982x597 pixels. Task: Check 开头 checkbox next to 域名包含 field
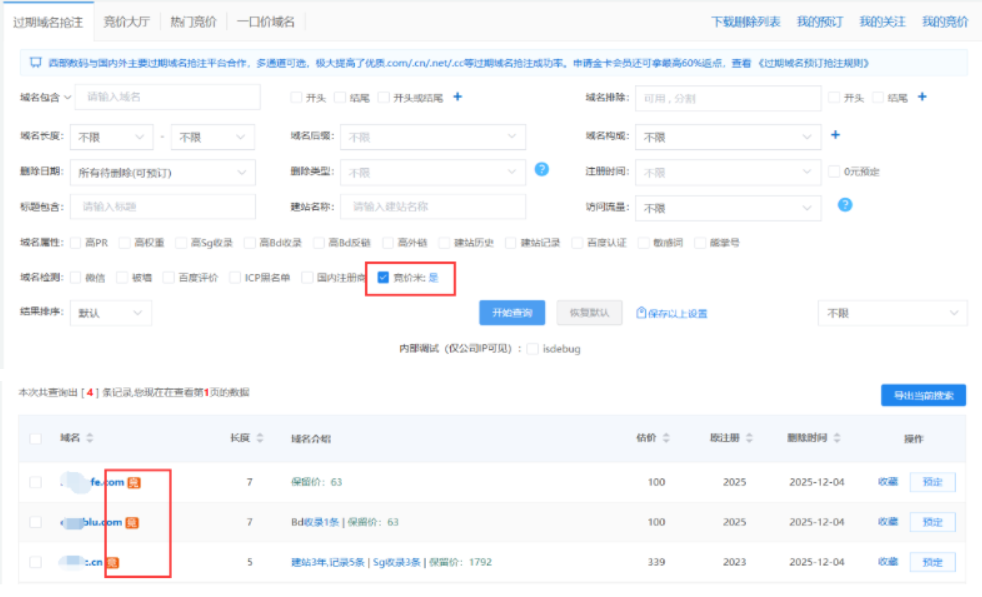pos(296,98)
